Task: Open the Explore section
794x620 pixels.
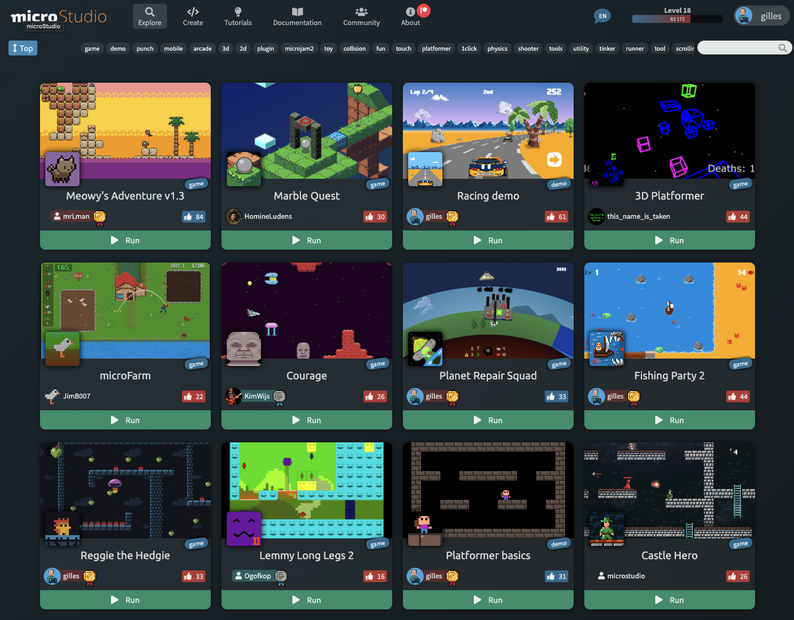Action: coord(149,16)
